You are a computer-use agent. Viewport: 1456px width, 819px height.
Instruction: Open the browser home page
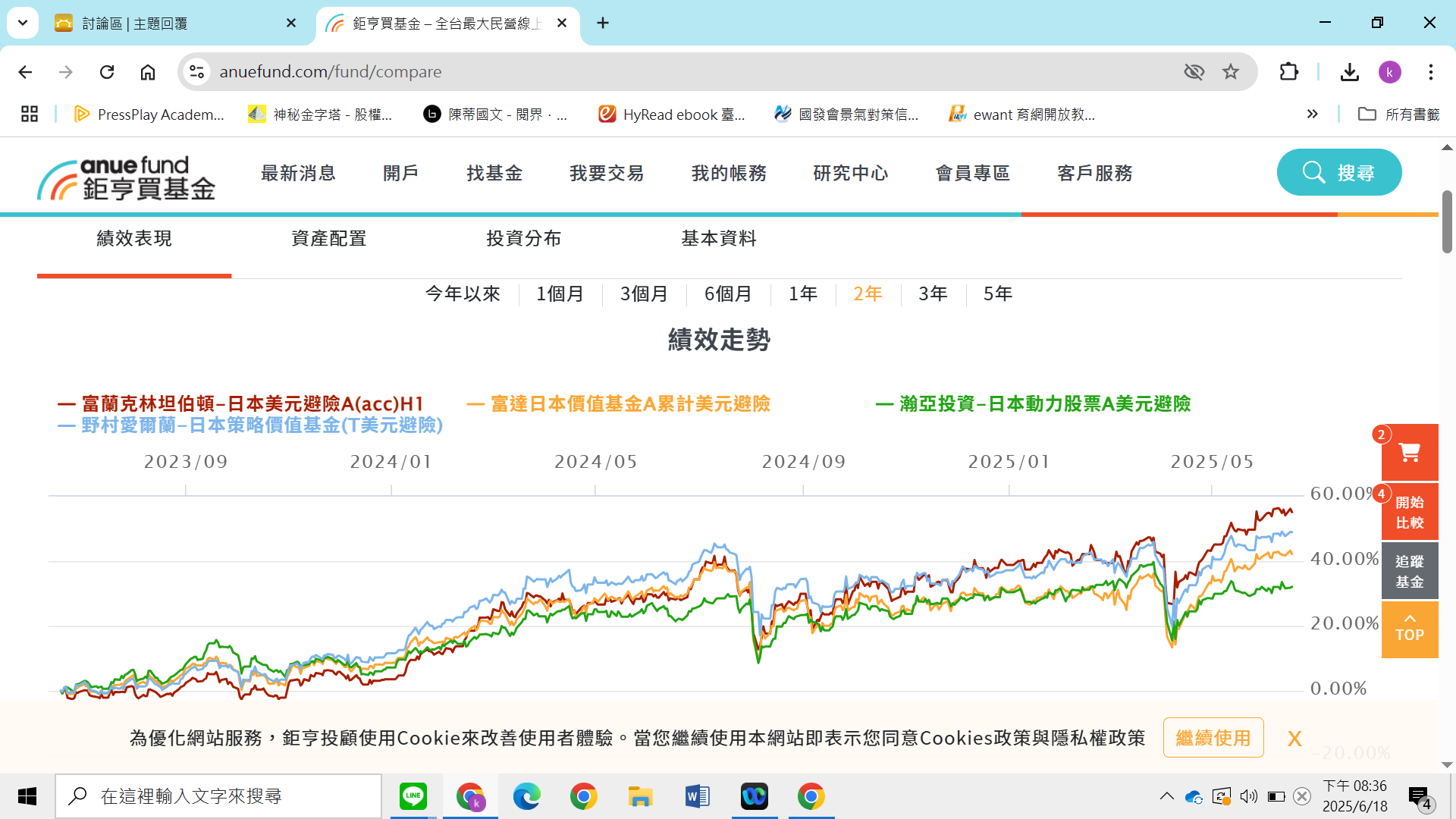point(148,72)
